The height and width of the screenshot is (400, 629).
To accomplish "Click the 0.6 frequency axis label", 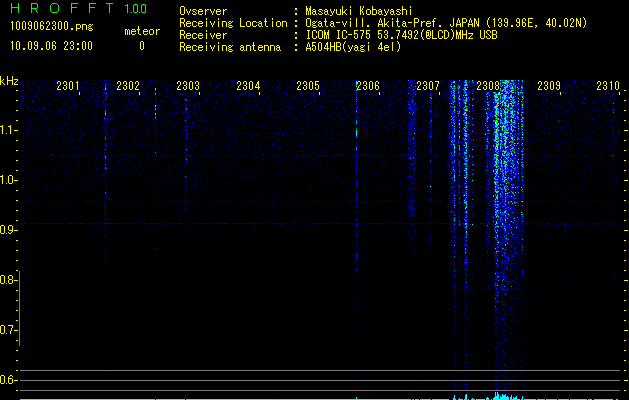I will [x=8, y=380].
